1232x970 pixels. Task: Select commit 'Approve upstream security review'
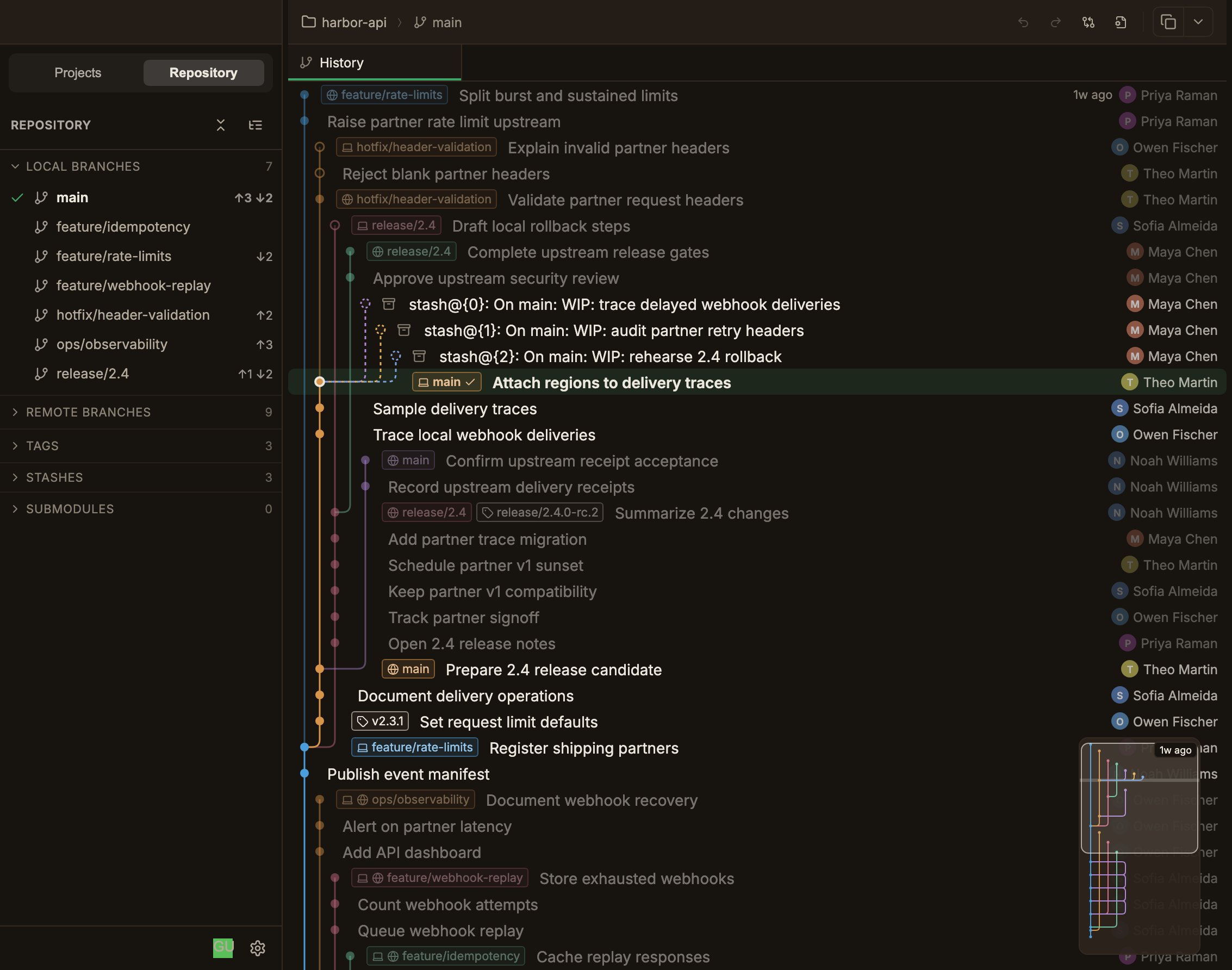pos(757,278)
